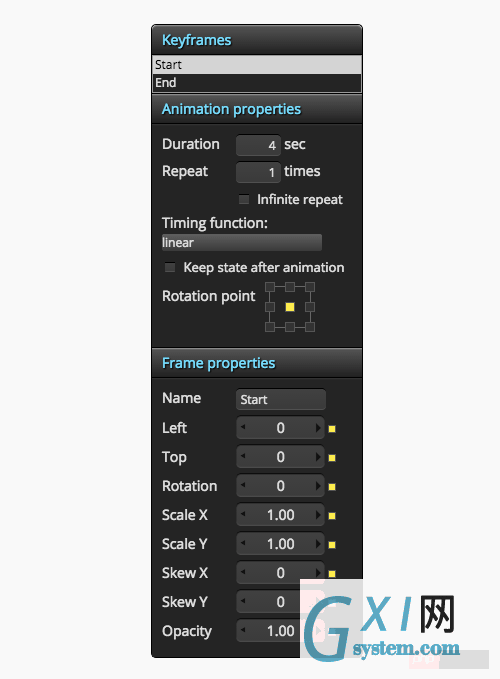Set rotation point to top-right corner
The image size is (500, 679).
click(x=310, y=287)
